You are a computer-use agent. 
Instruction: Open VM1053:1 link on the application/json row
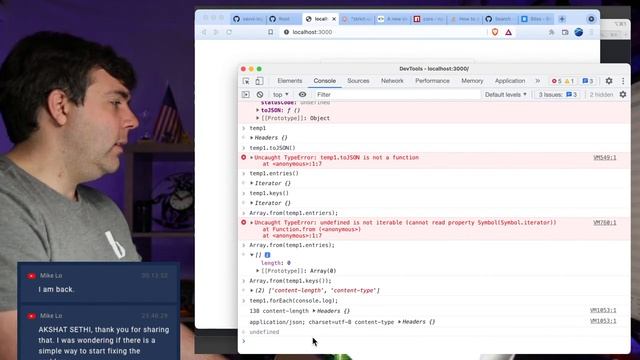pyautogui.click(x=603, y=321)
